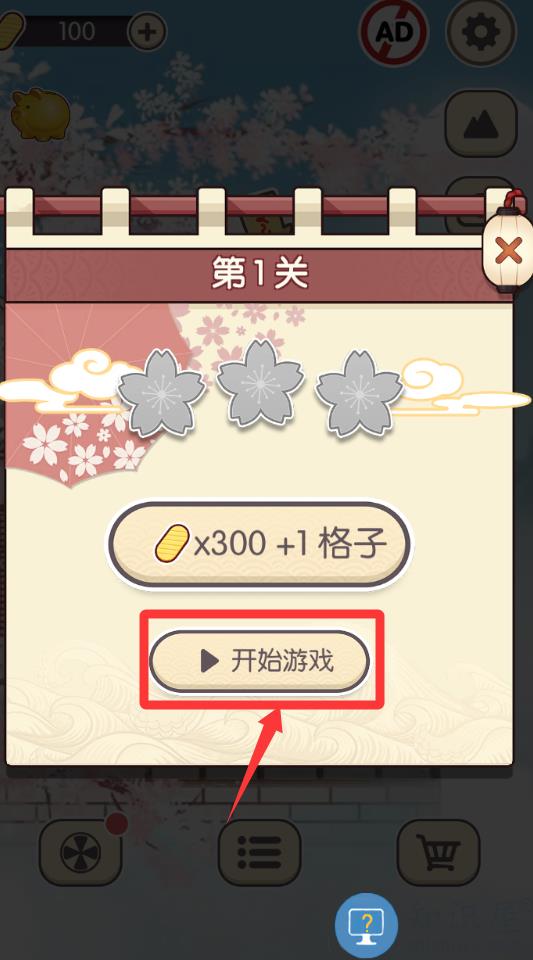Open the golden piggy bank

[40, 114]
